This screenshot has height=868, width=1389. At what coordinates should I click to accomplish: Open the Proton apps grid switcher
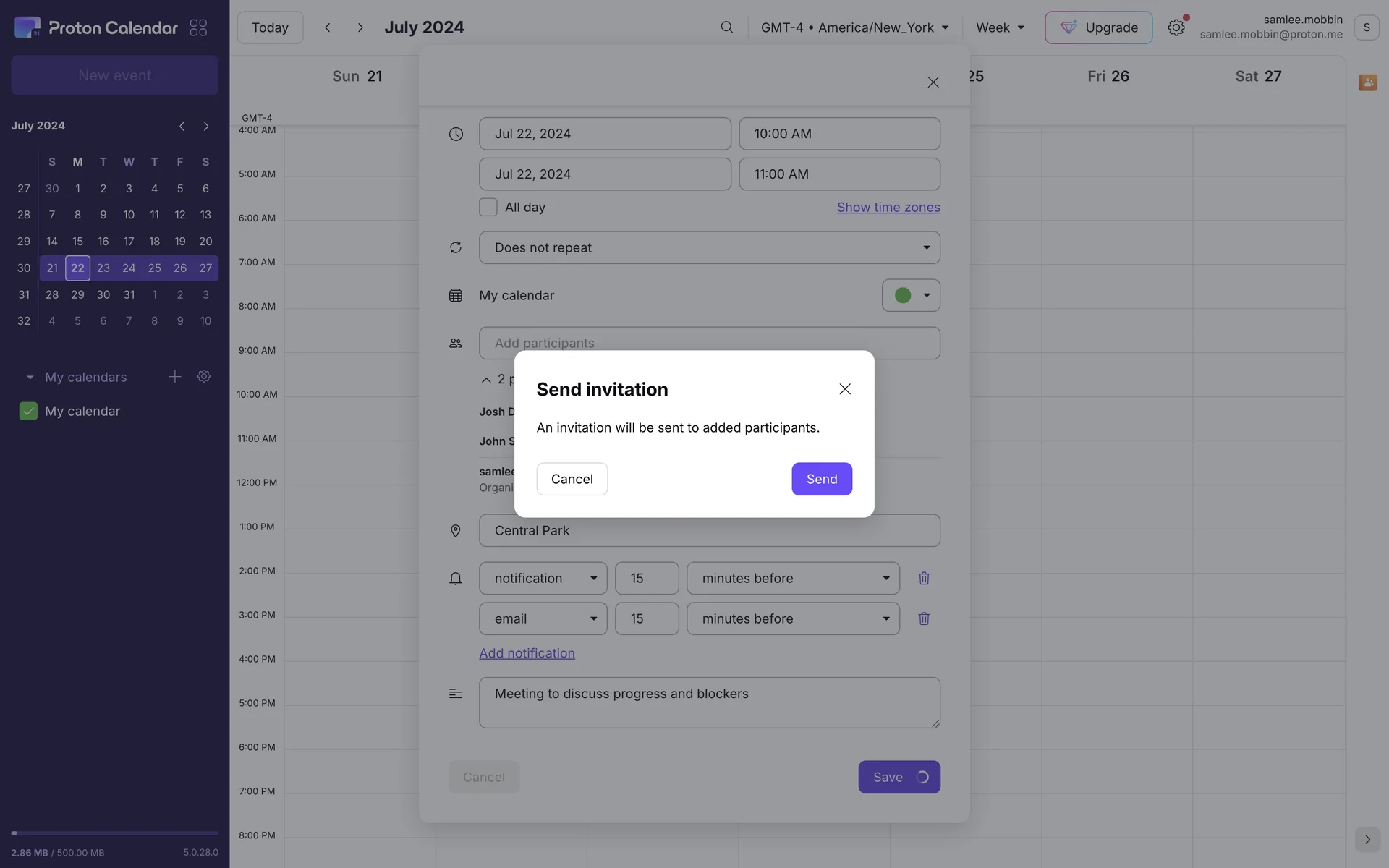(198, 27)
